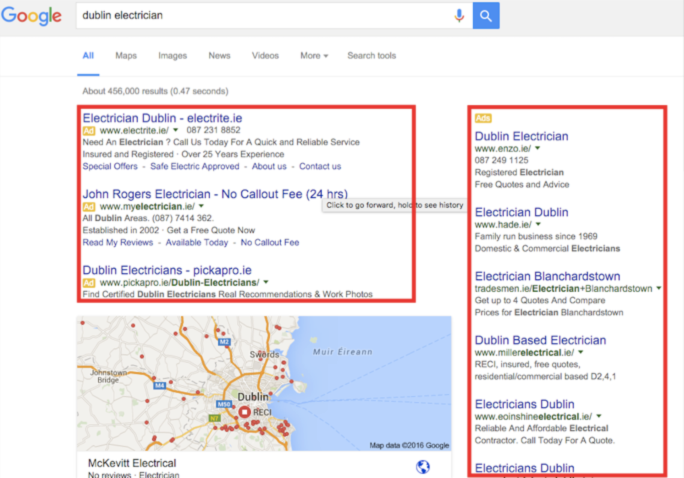684x478 pixels.
Task: Click the yellow Ads label in sidebar
Action: point(483,118)
